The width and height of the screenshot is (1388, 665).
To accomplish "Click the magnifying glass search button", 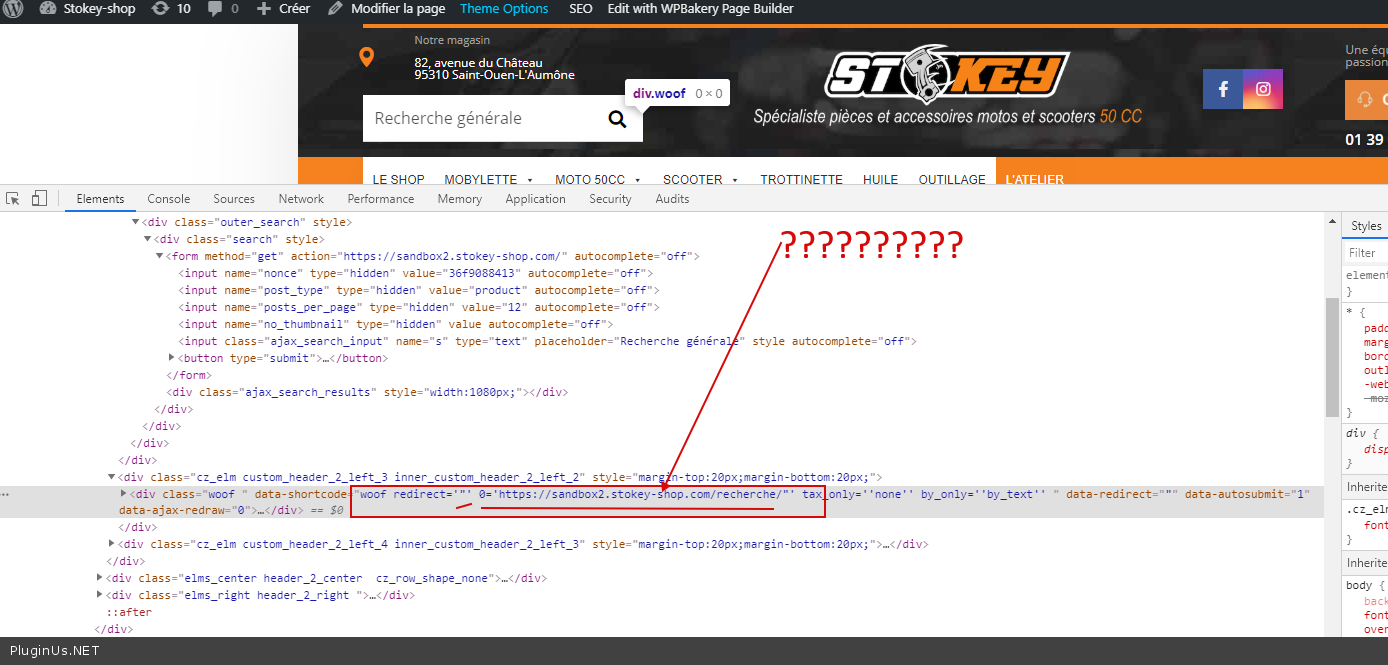I will pyautogui.click(x=617, y=119).
